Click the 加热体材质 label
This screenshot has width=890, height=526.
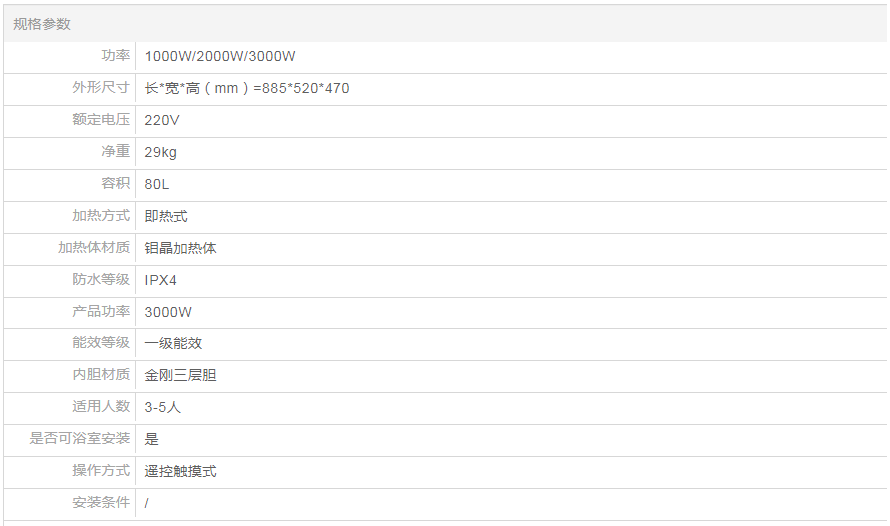[x=94, y=248]
